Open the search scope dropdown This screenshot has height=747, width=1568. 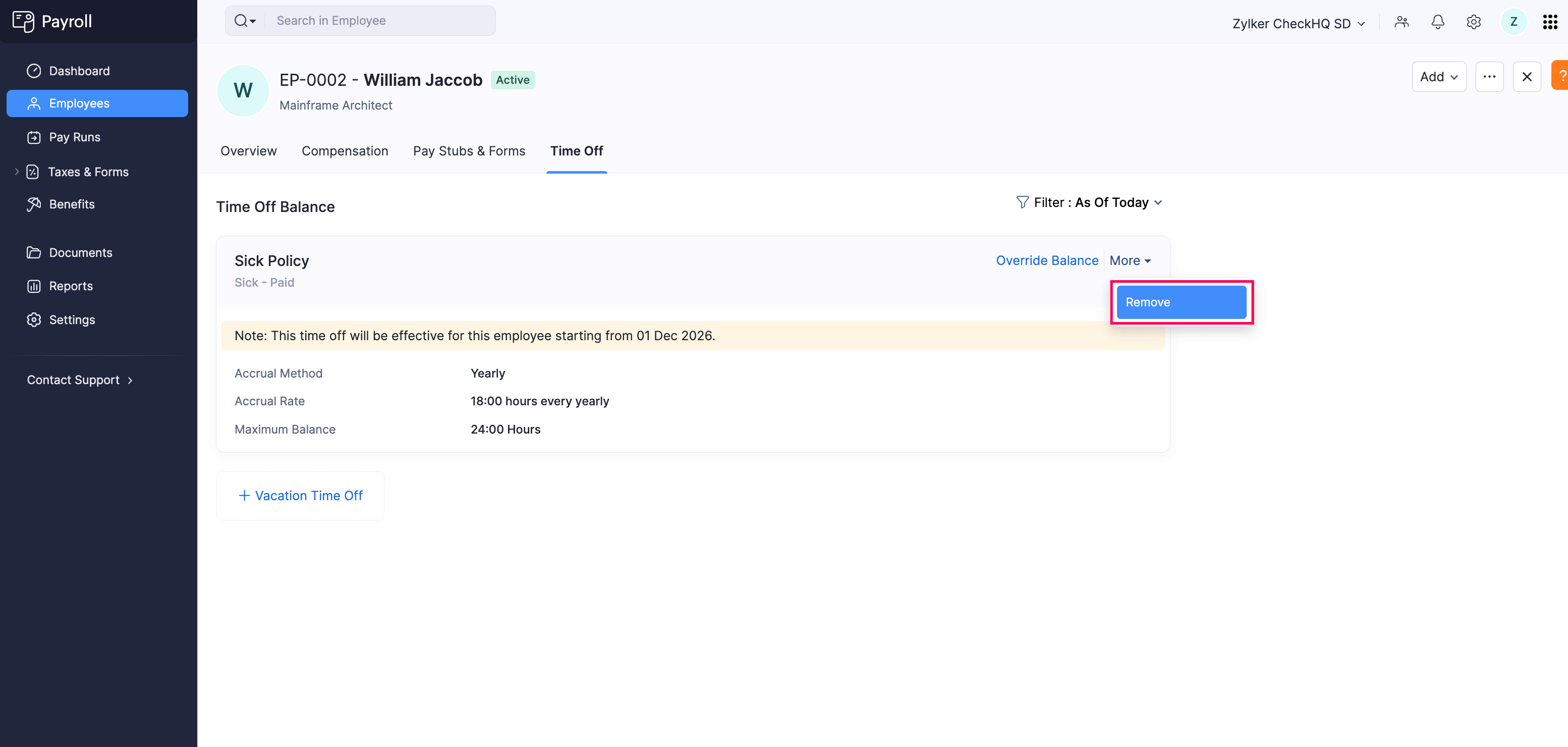(245, 21)
